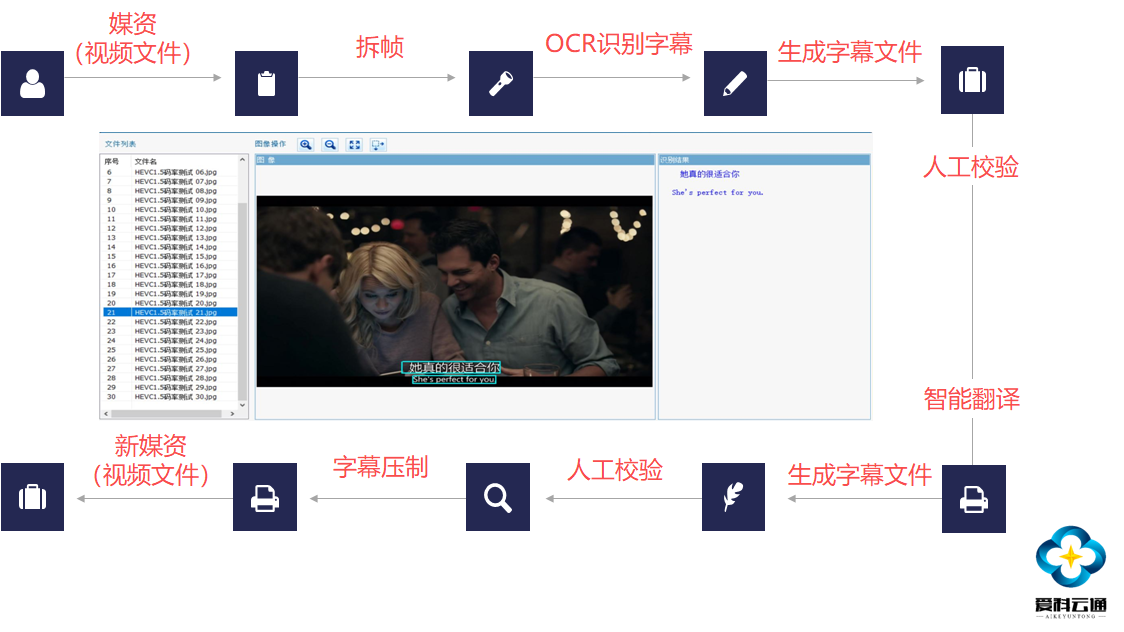Click the large magnifier search icon in flow
The height and width of the screenshot is (632, 1124).
click(x=497, y=497)
